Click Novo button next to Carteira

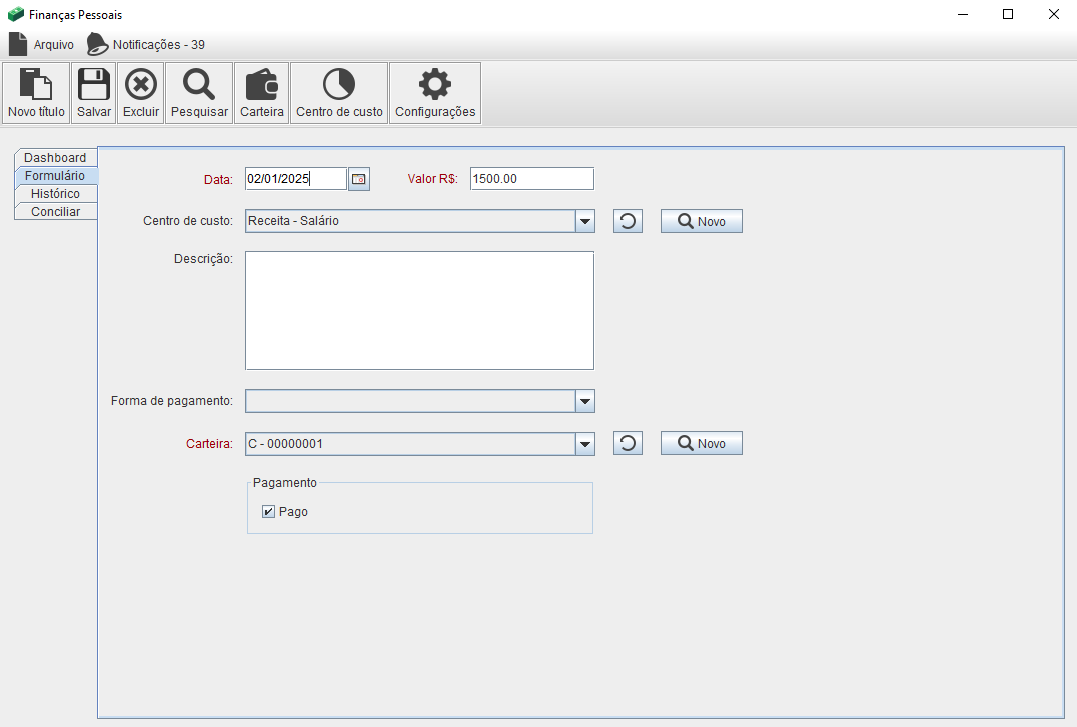point(701,443)
